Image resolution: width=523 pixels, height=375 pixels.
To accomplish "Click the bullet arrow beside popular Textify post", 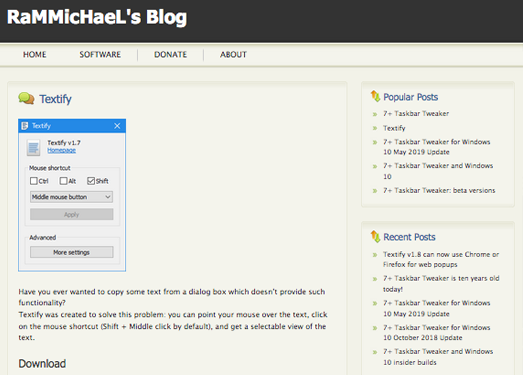I will [375, 128].
